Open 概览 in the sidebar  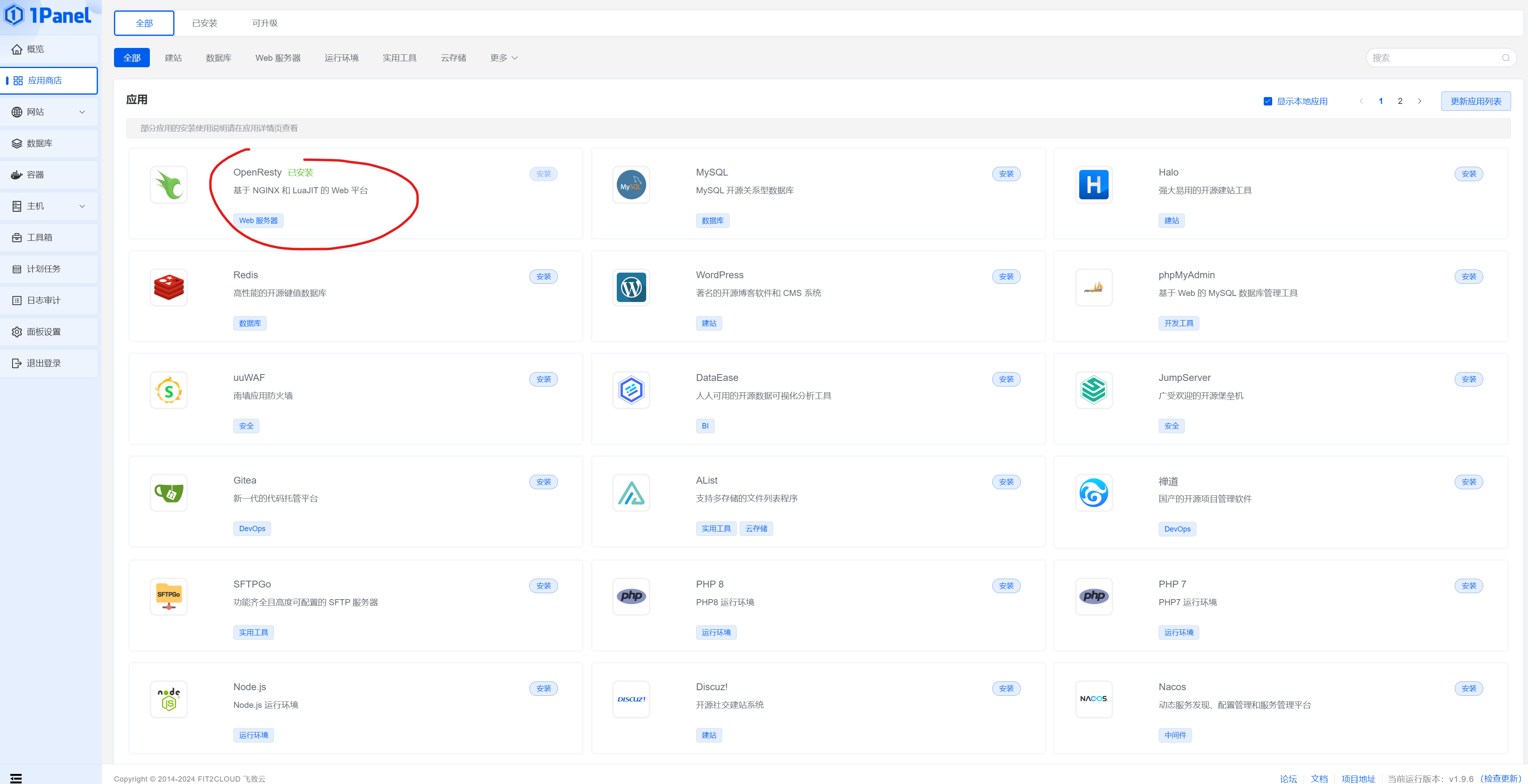pyautogui.click(x=49, y=49)
